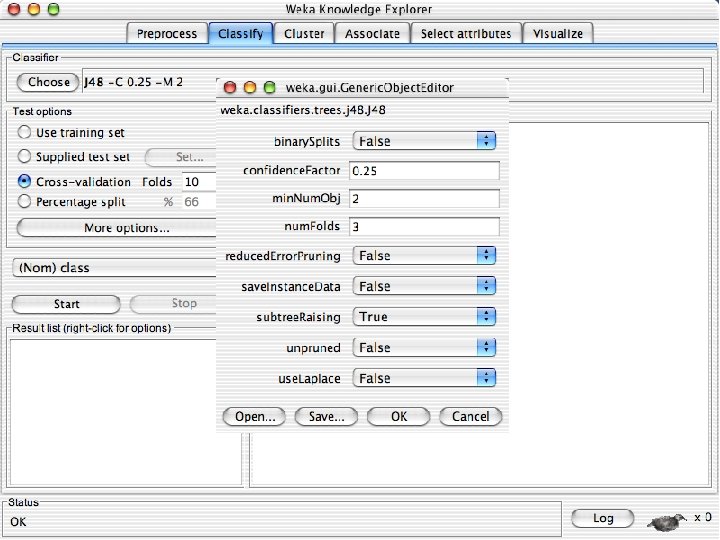Click the percentage split field showing 66
720x540 pixels.
click(199, 202)
